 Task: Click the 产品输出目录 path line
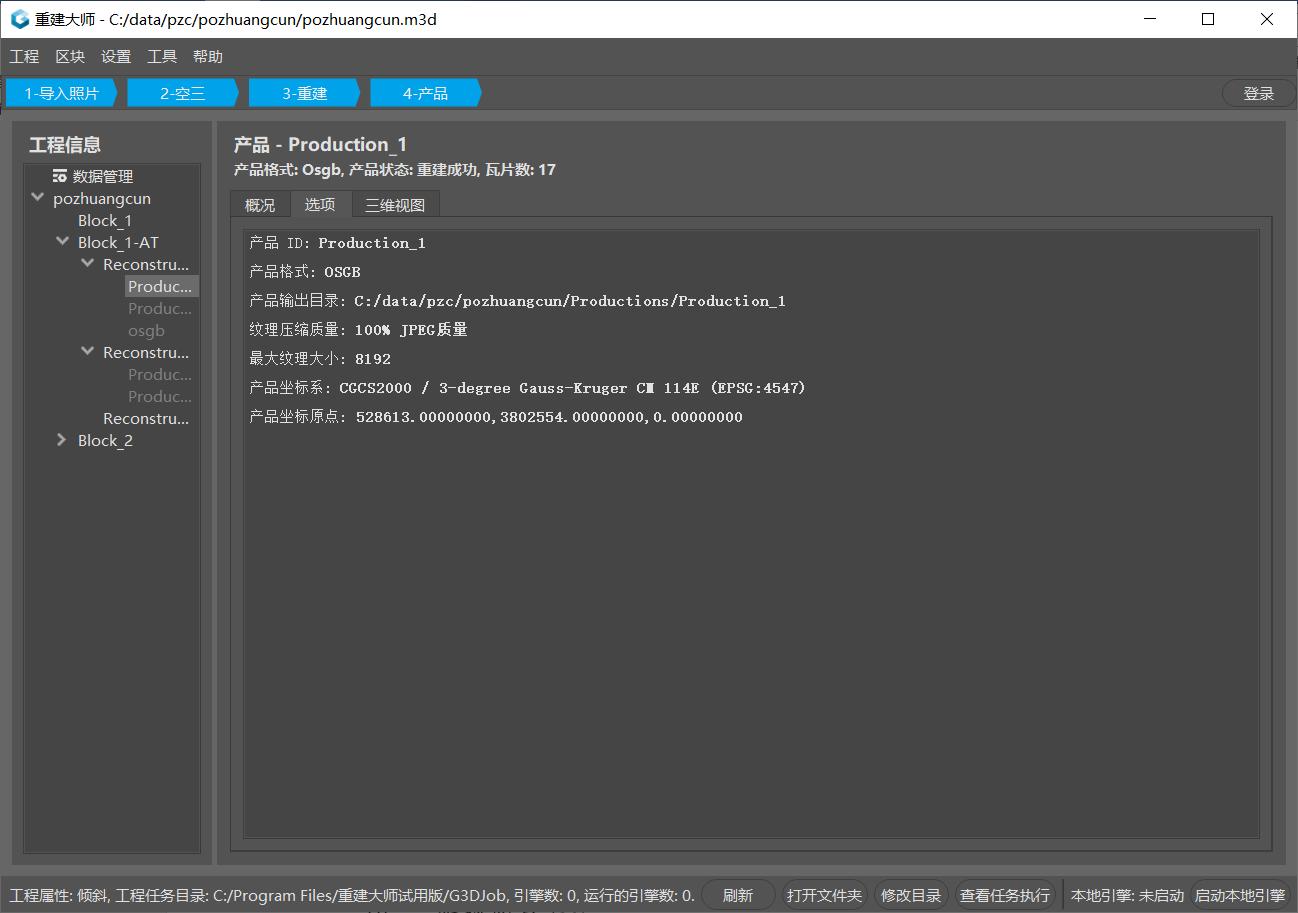point(517,301)
